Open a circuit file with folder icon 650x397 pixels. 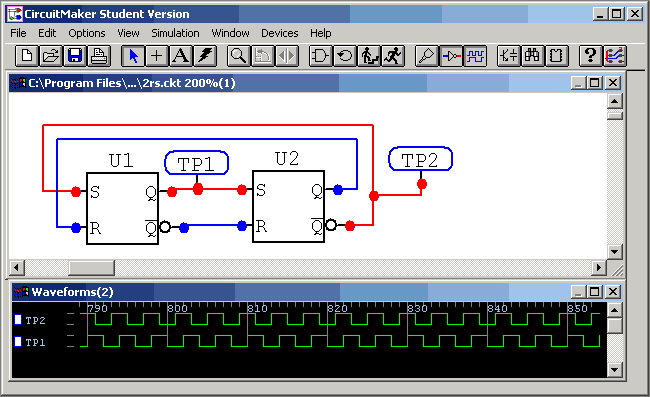click(x=51, y=56)
